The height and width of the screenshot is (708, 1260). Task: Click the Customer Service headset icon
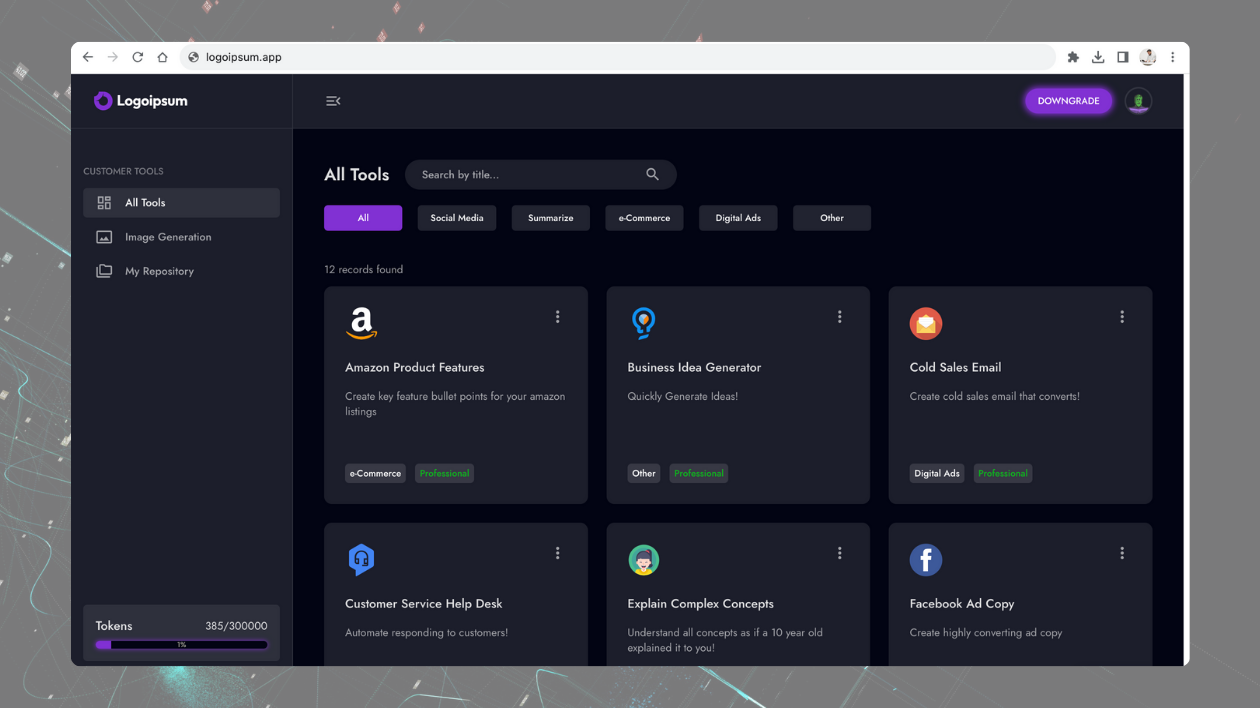(x=361, y=559)
